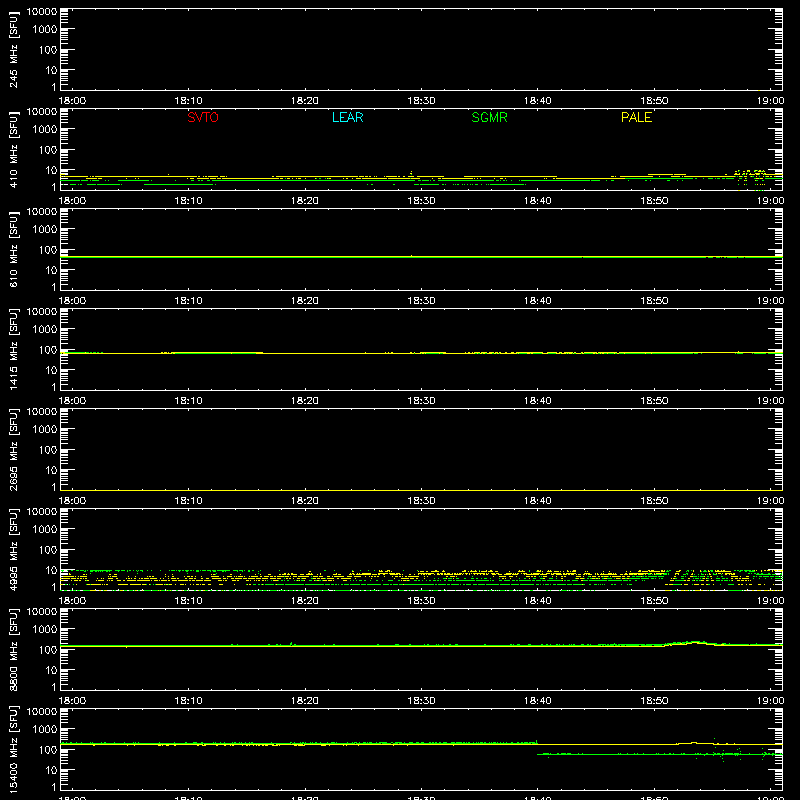Click the 10 tick in 1415 MHz panel
Image resolution: width=800 pixels, height=800 pixels.
point(51,370)
